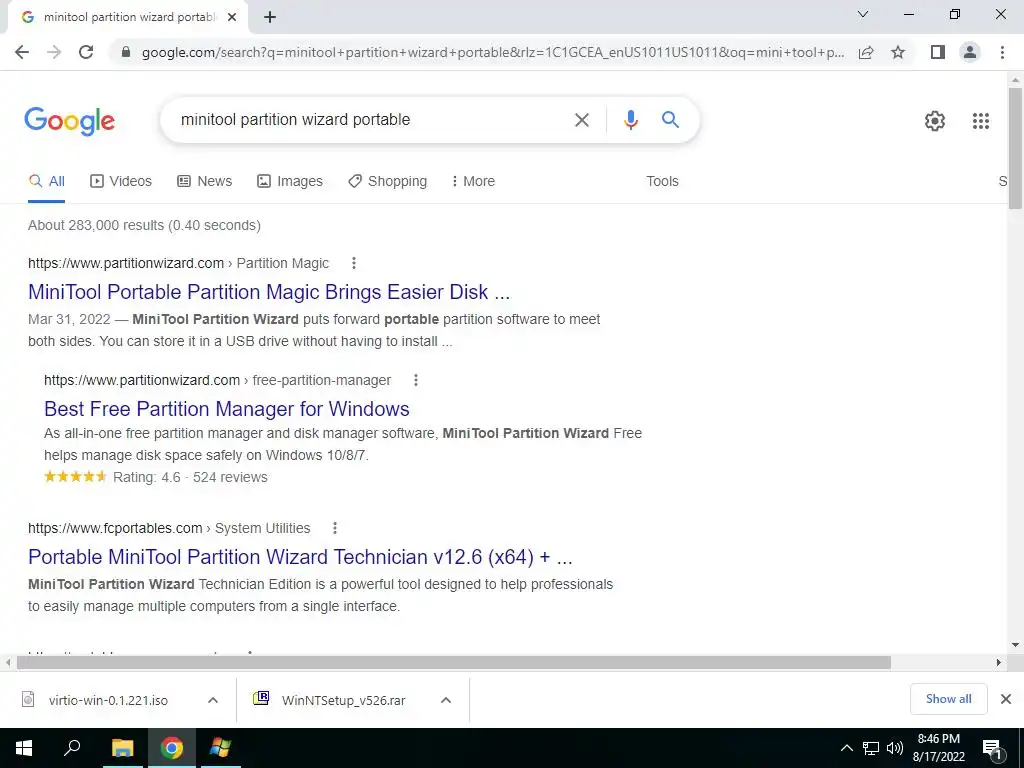Viewport: 1024px width, 768px height.
Task: Open options for partitionwizard.com Partition Magic result
Action: 354,263
